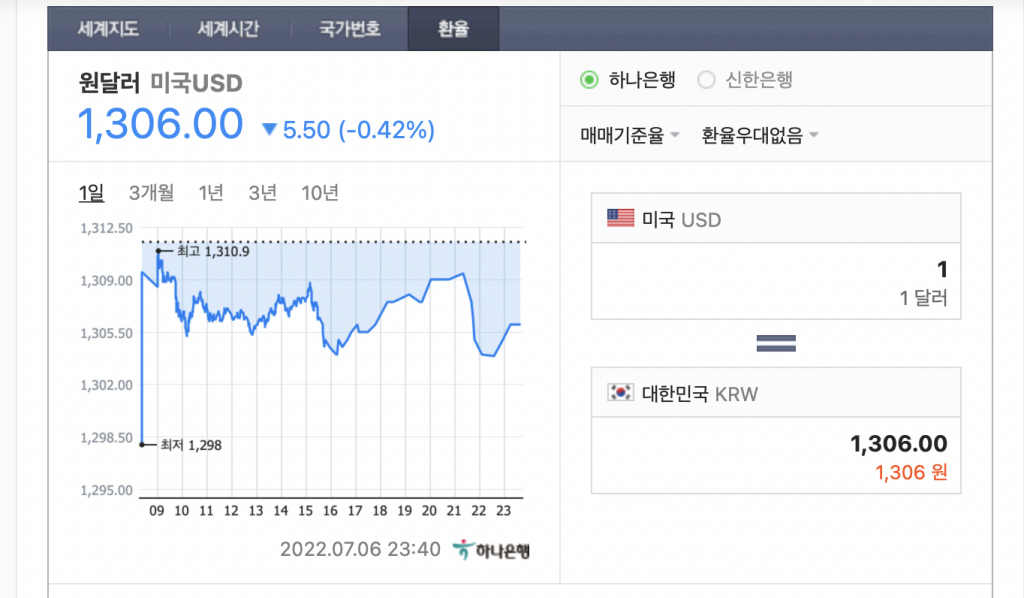Select the 하나은행 radio button
This screenshot has height=598, width=1024.
tap(589, 80)
